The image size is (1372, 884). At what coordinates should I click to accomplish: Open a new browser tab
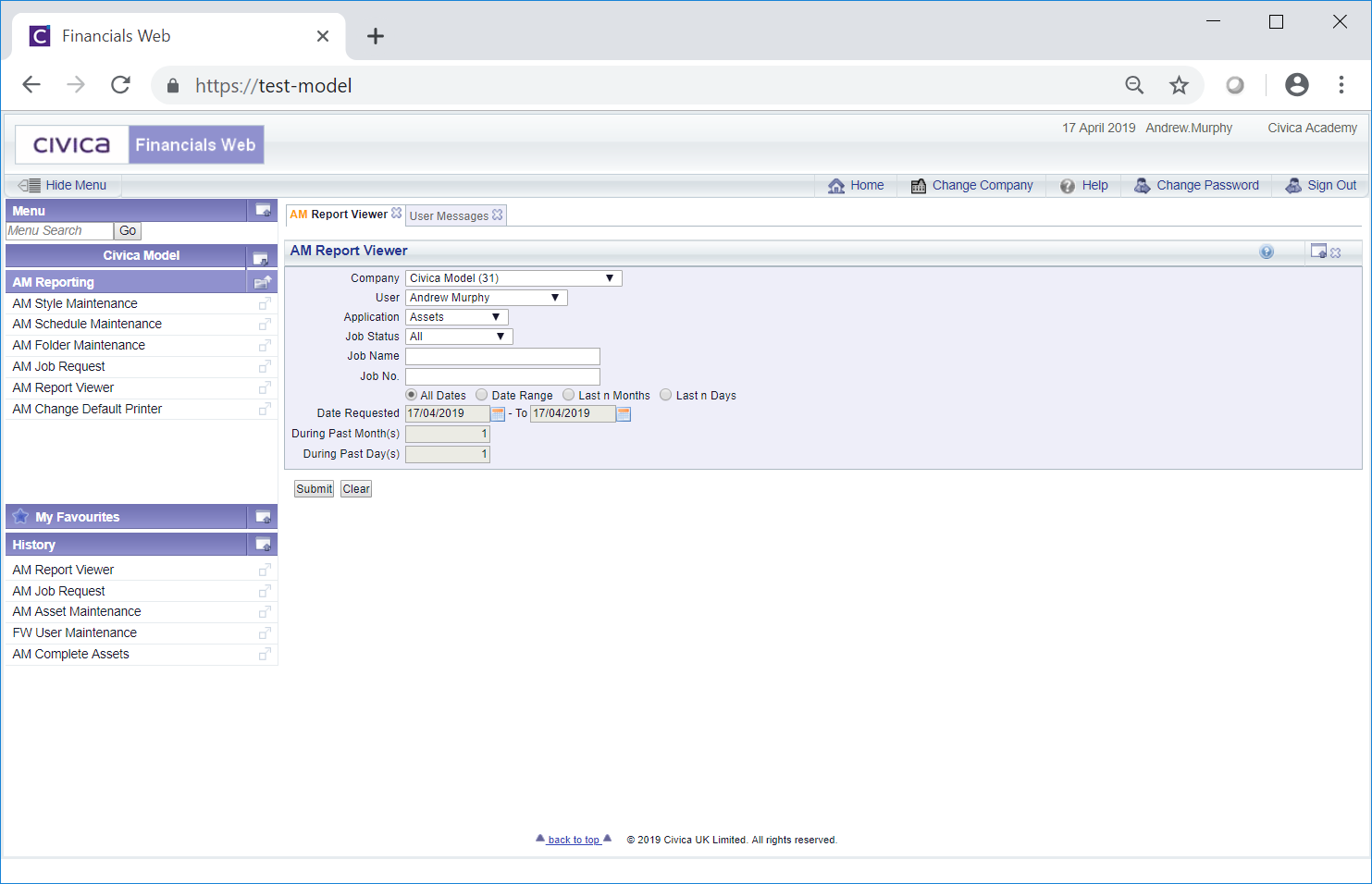[x=375, y=36]
